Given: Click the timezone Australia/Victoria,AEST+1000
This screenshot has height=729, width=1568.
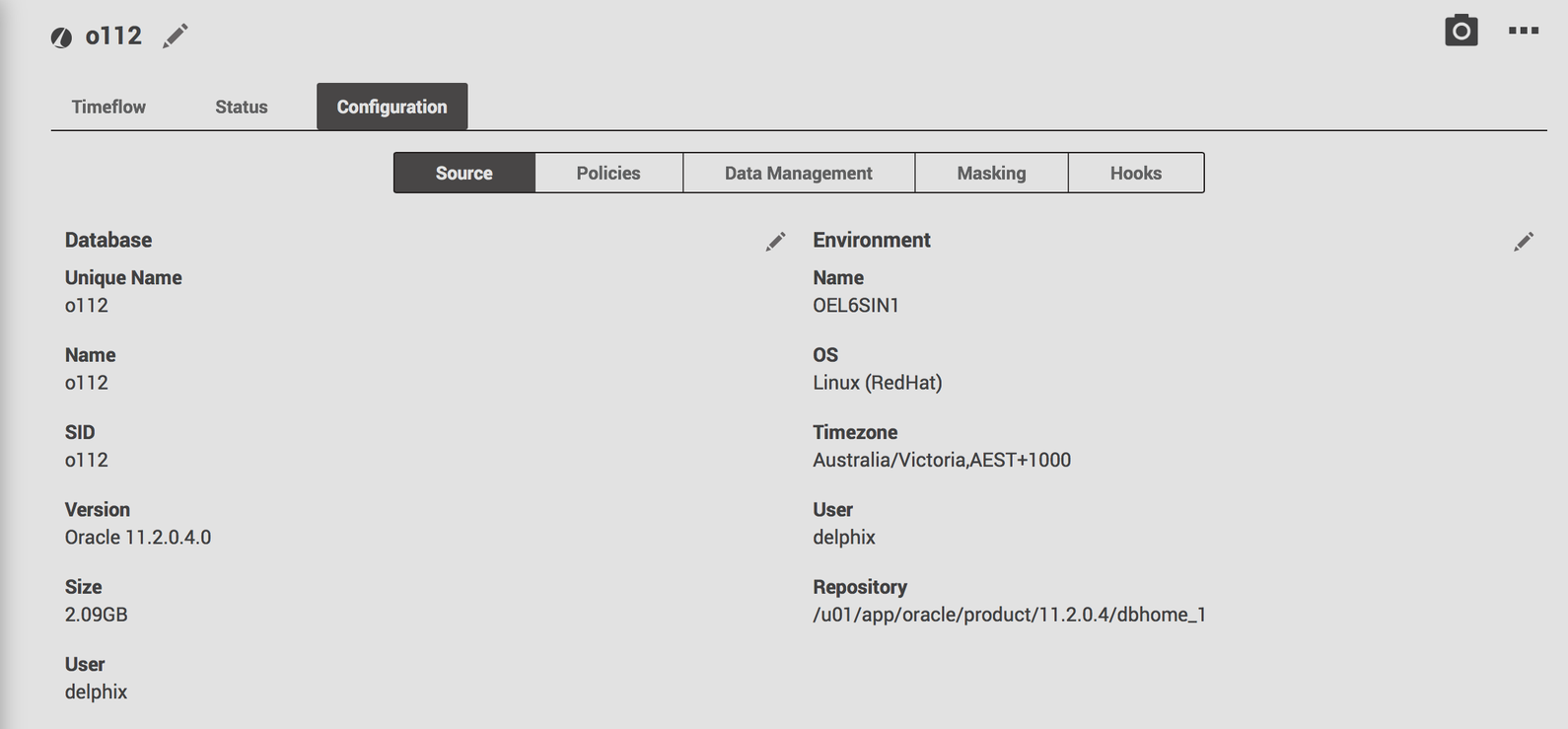Looking at the screenshot, I should (942, 460).
